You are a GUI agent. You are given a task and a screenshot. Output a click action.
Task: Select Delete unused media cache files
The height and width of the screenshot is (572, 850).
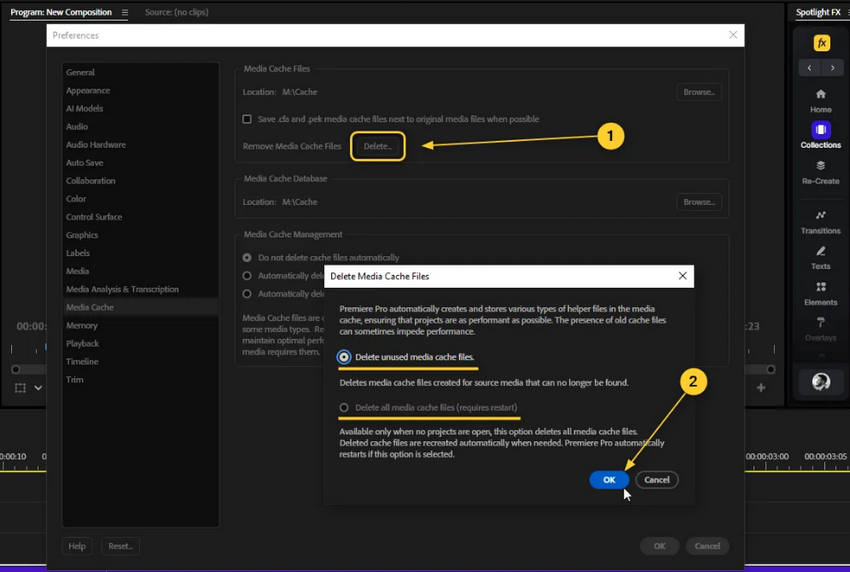click(406, 357)
